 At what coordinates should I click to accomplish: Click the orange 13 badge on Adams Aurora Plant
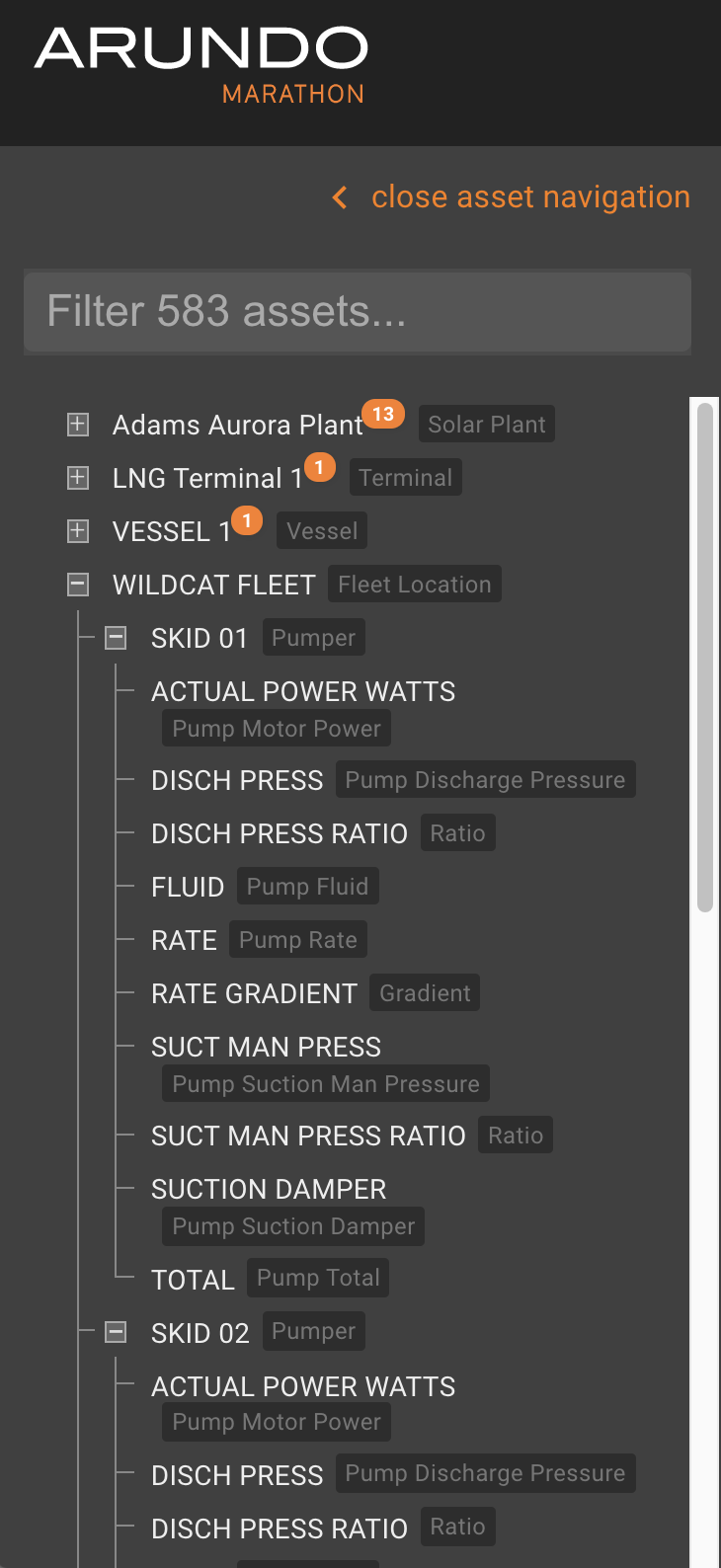383,414
